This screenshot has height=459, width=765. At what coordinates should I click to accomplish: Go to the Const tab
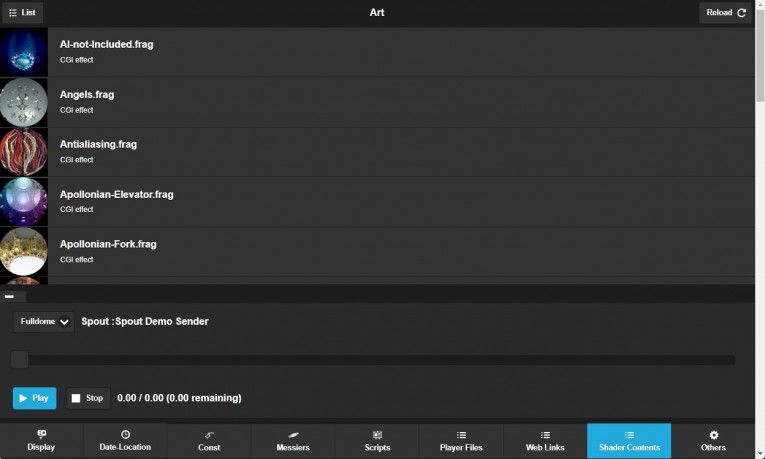pos(209,441)
